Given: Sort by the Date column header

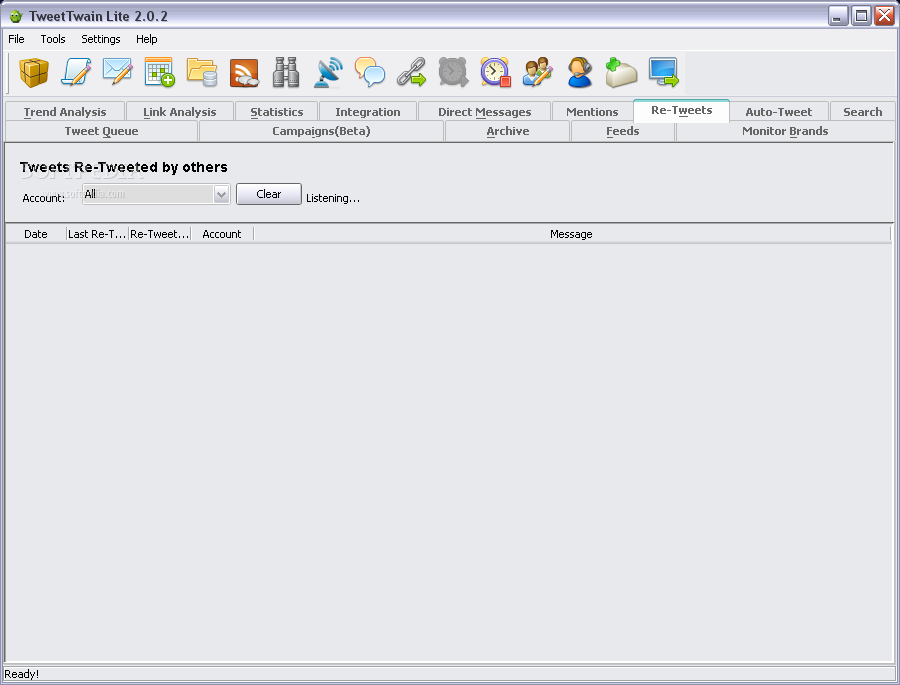Looking at the screenshot, I should point(36,234).
